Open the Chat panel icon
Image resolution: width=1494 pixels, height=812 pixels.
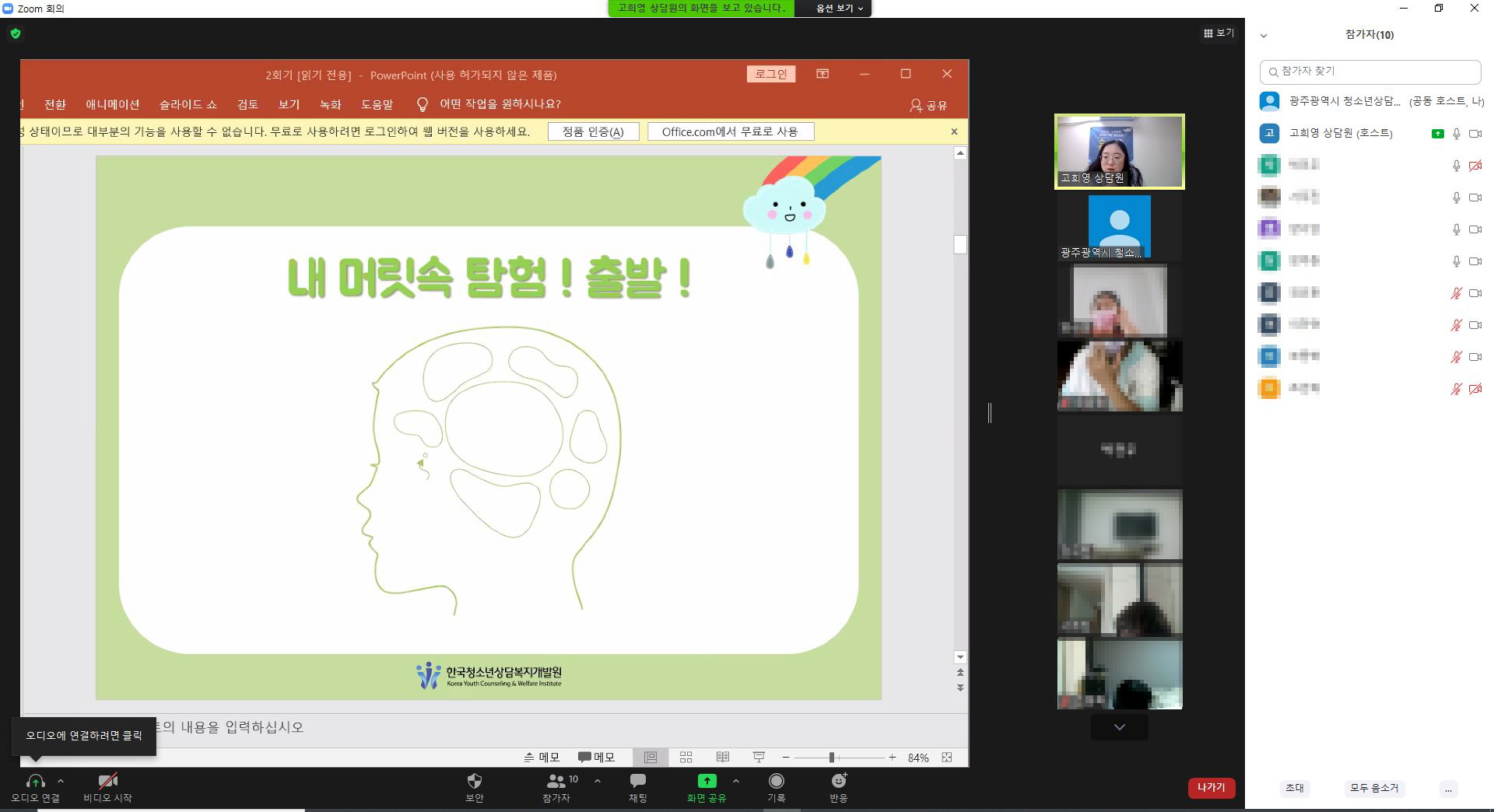[x=637, y=781]
